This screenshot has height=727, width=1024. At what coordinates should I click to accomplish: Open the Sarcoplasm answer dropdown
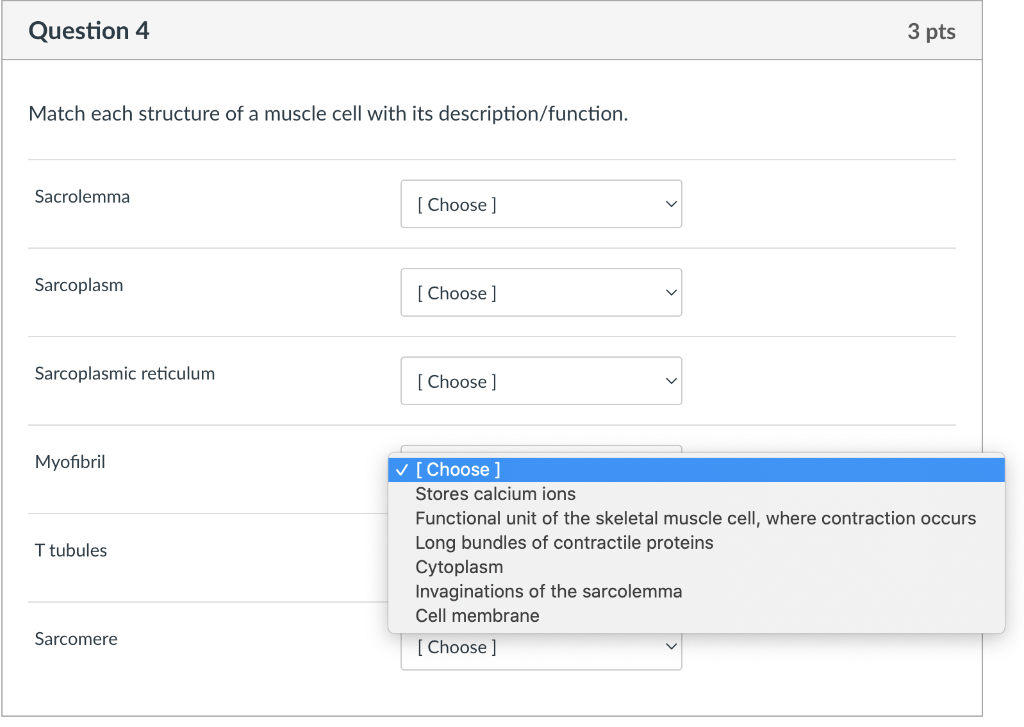(x=540, y=292)
